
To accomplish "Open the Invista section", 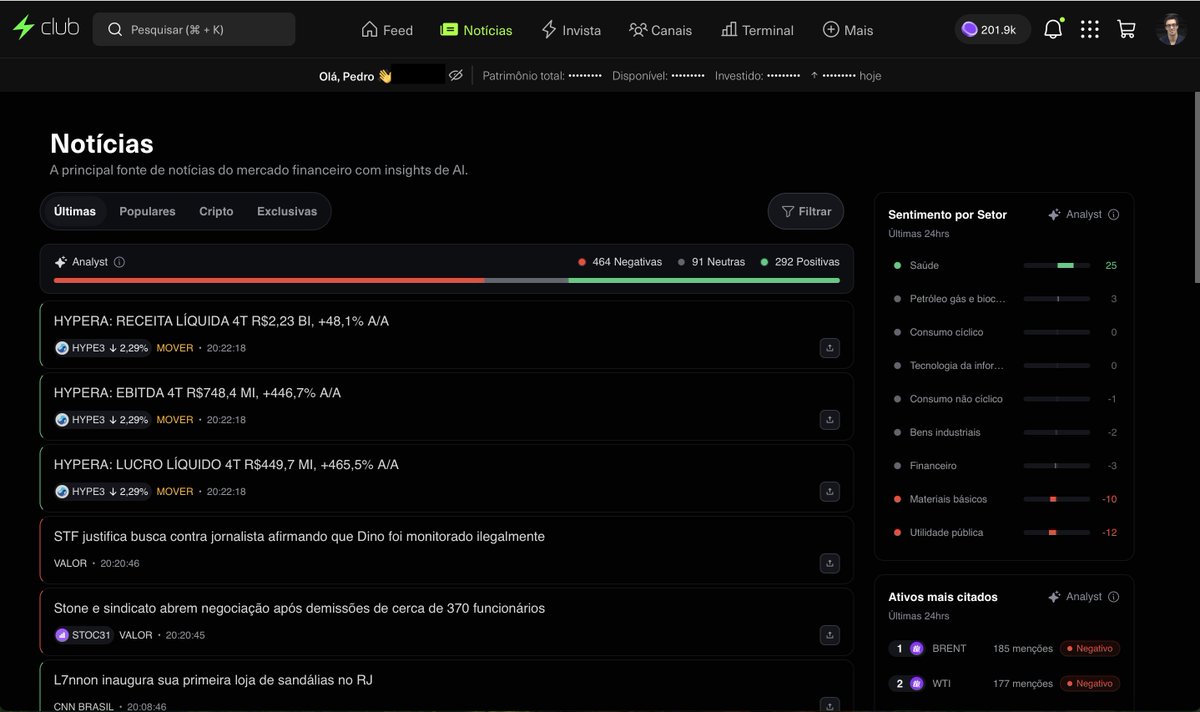I will tap(571, 30).
